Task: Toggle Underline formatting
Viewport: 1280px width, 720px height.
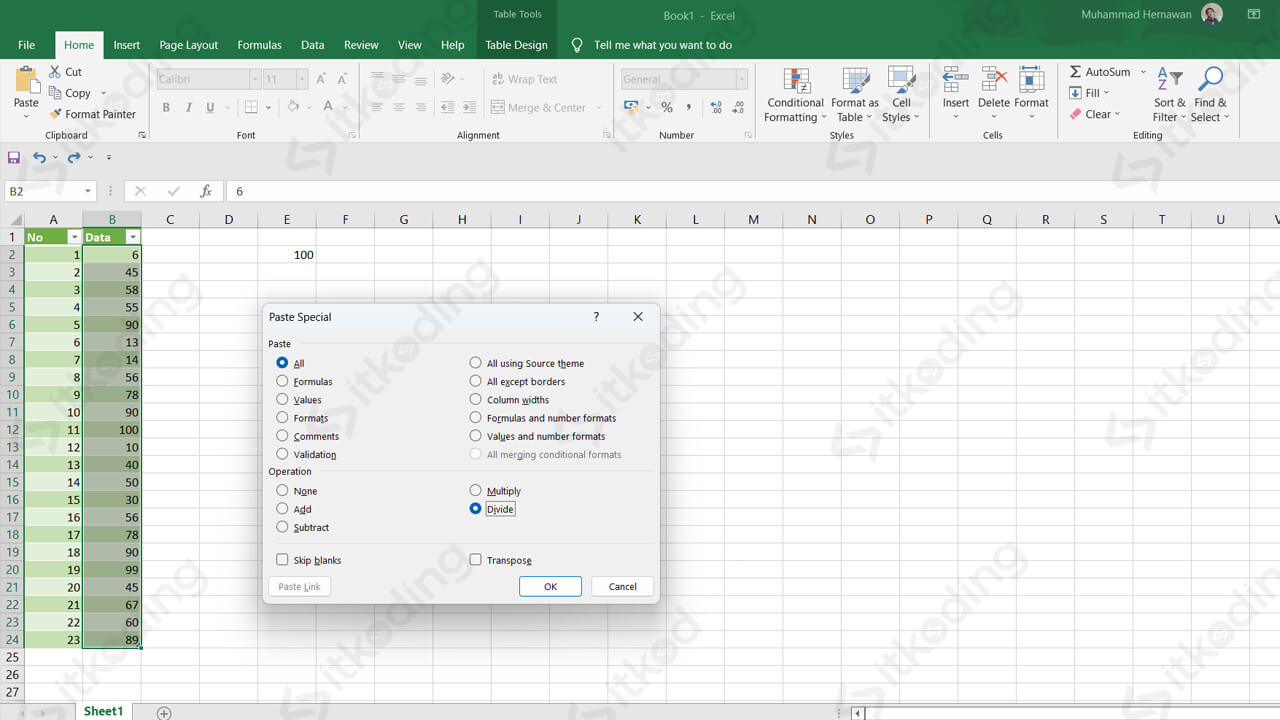Action: pos(210,108)
